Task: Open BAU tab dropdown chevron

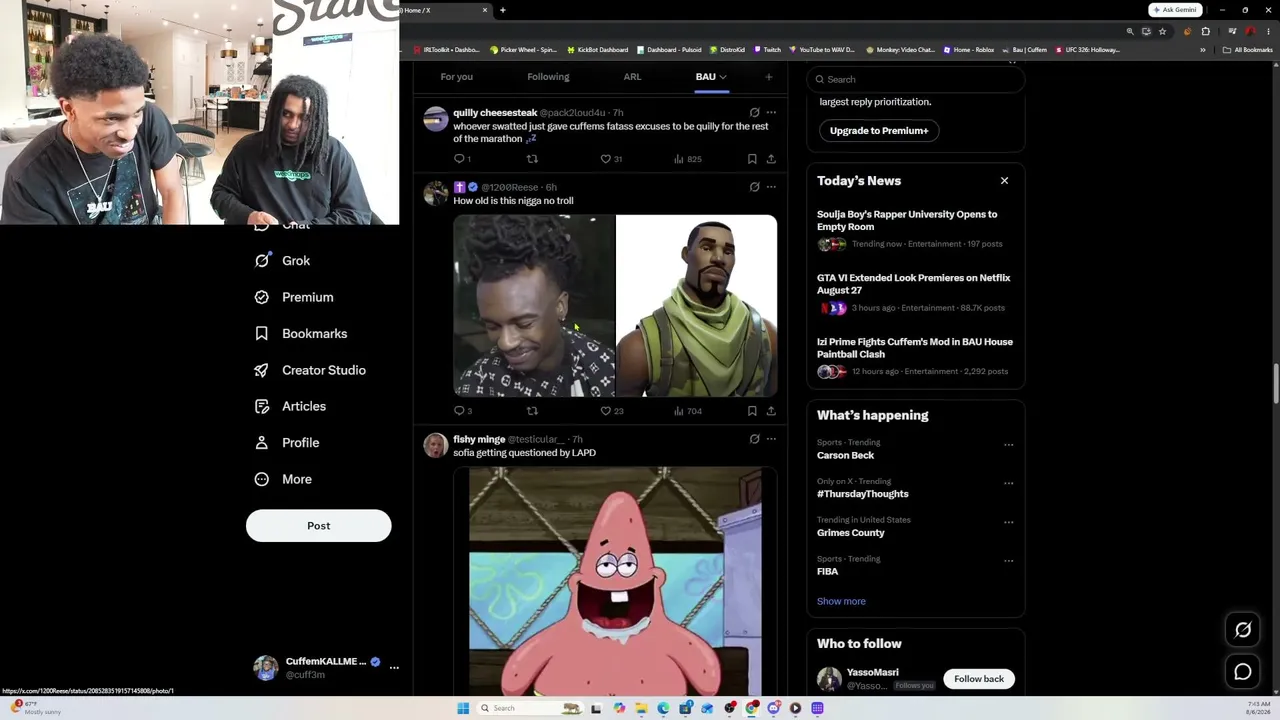Action: 722,77
